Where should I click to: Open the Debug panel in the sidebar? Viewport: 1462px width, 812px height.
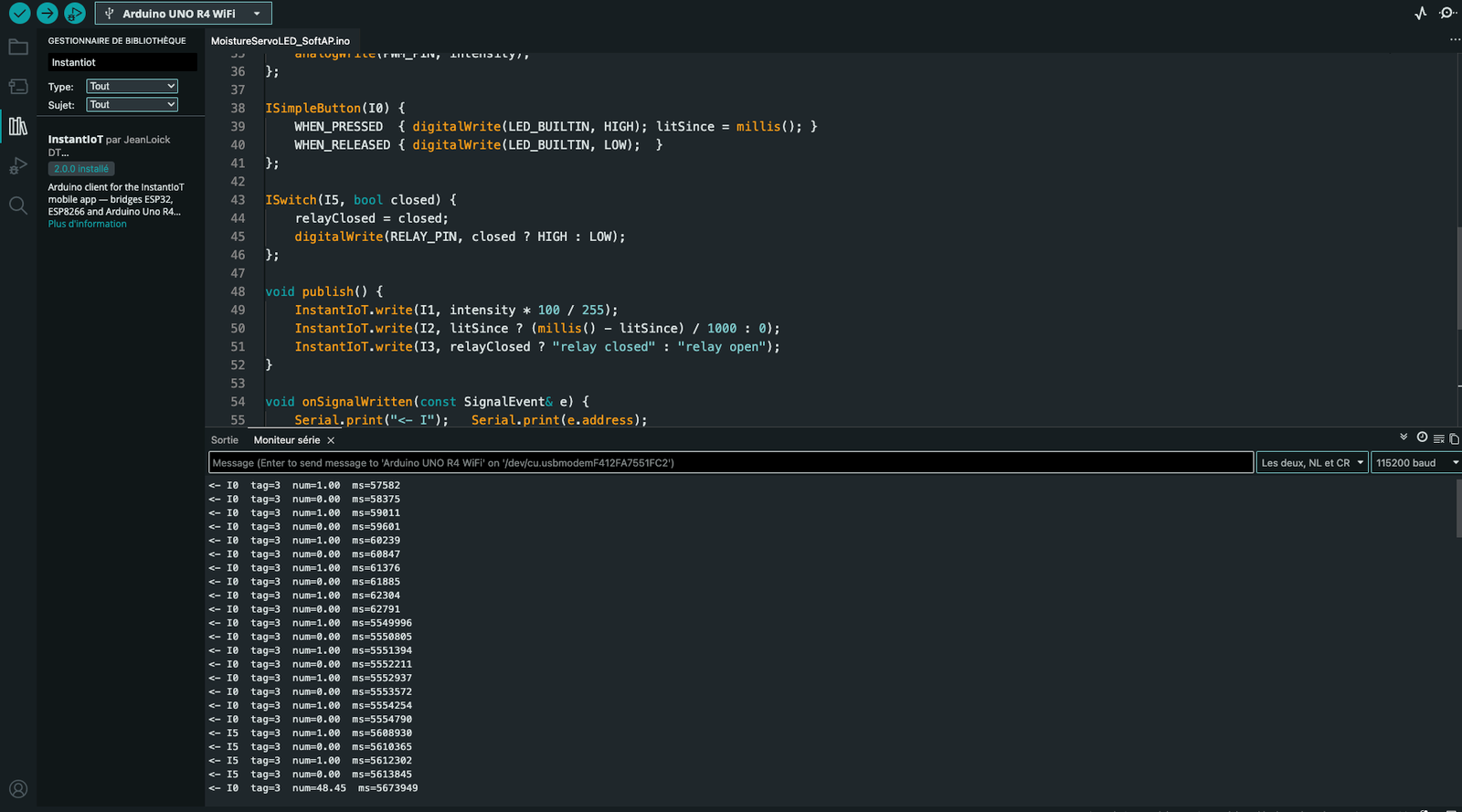click(18, 165)
